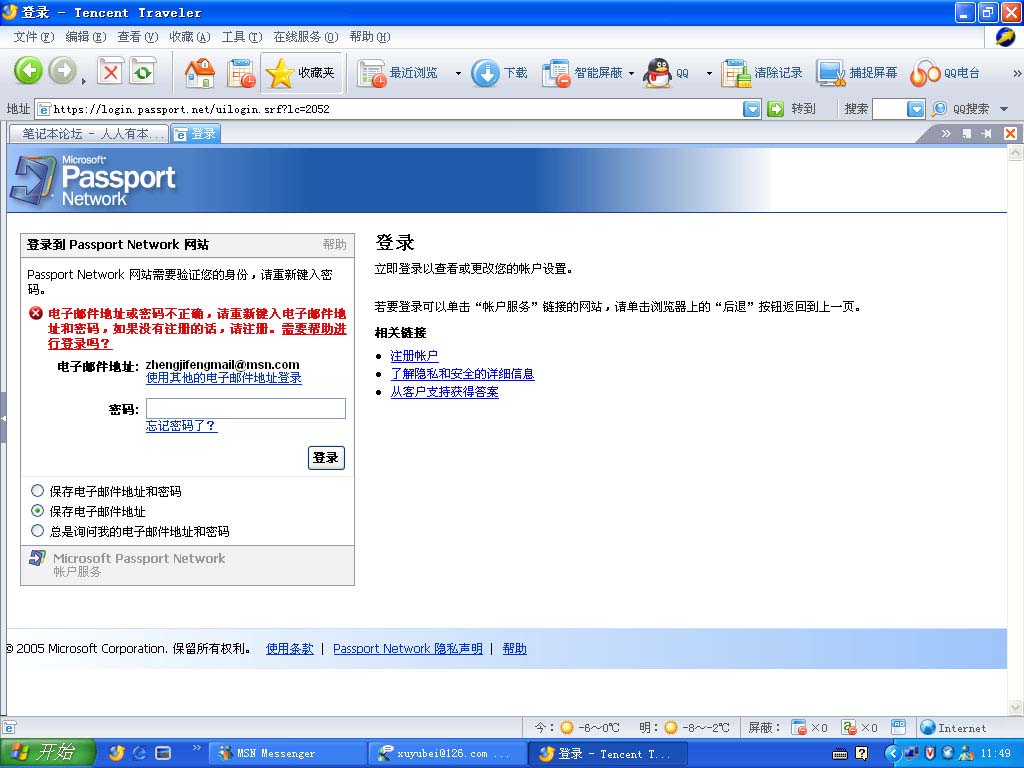Open the 查看(V) menu
The image size is (1024, 768).
(x=138, y=37)
